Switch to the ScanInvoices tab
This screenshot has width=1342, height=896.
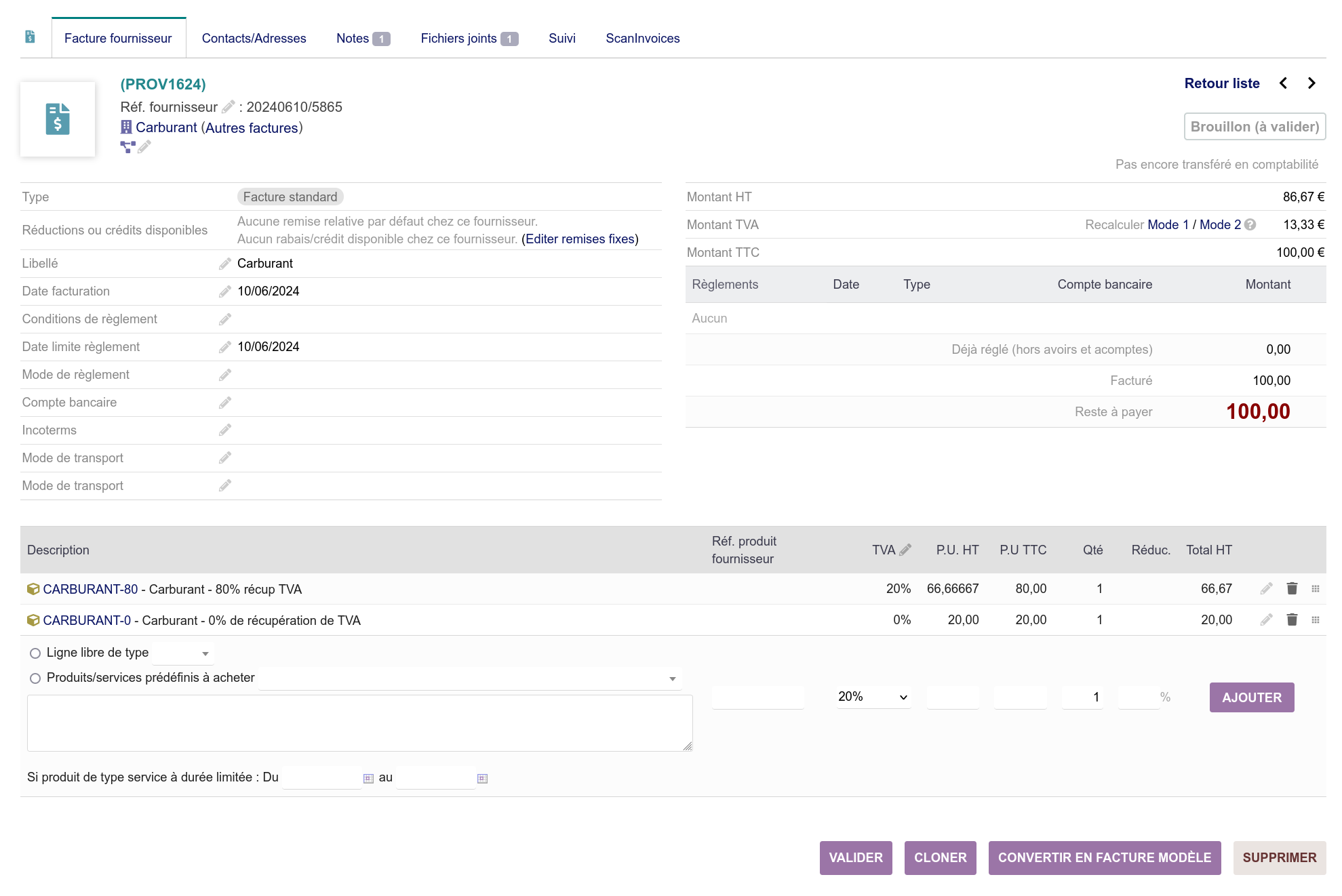tap(643, 39)
